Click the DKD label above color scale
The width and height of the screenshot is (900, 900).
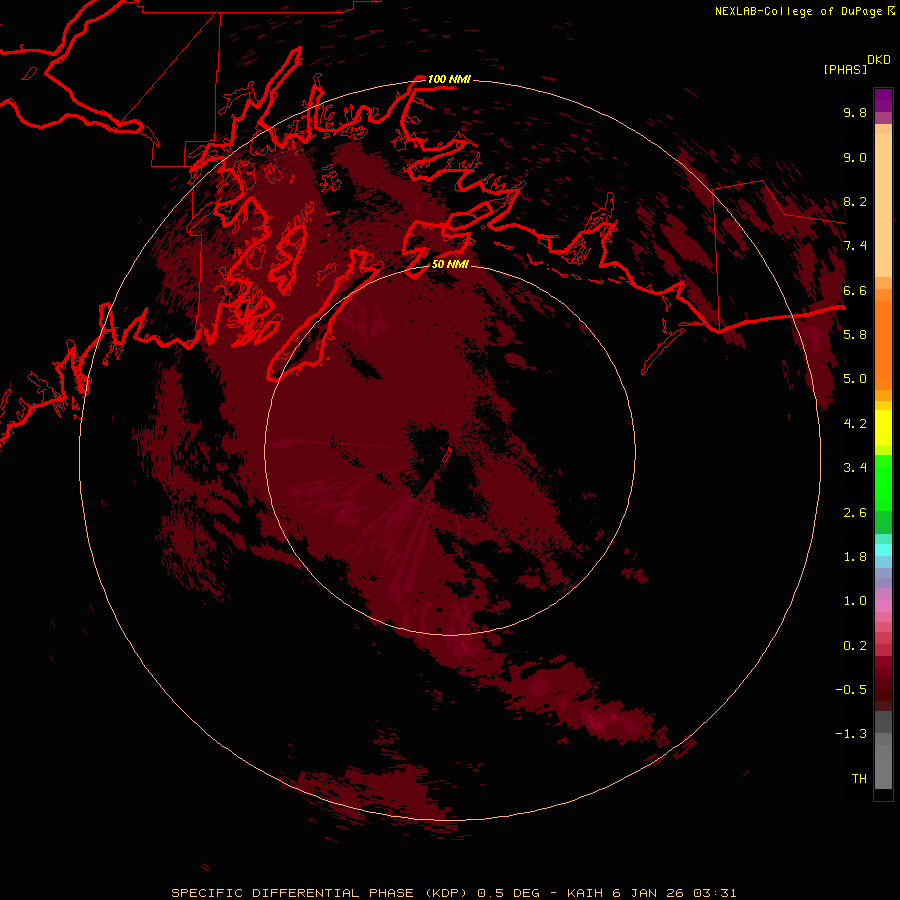879,59
